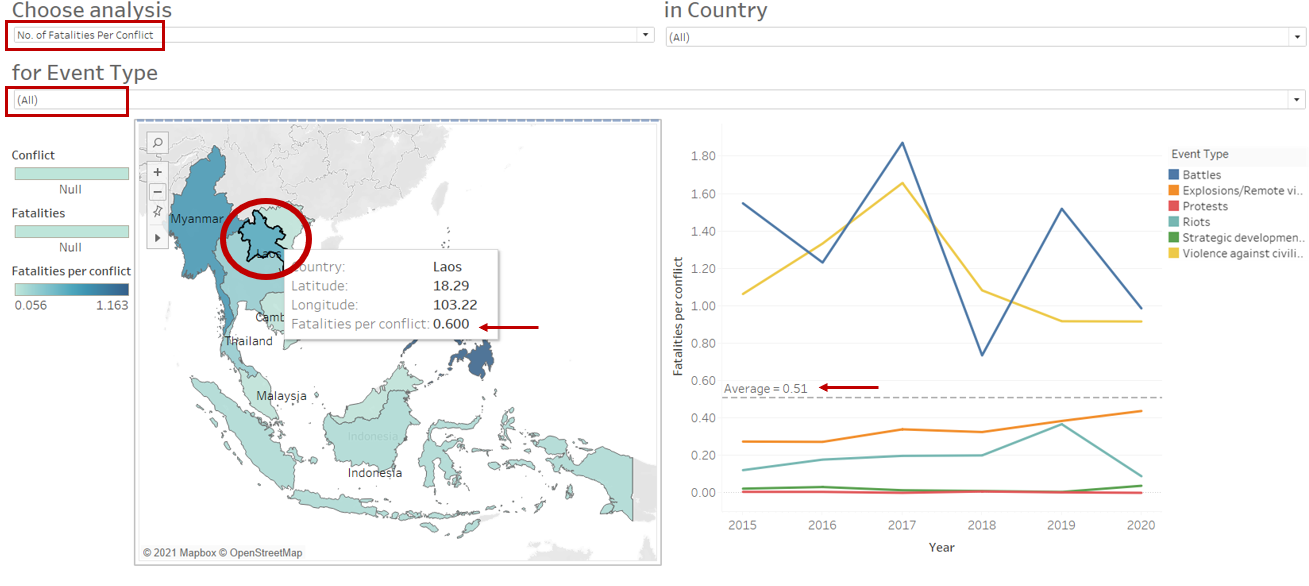Open the Choose analysis dropdown arrow

645,35
